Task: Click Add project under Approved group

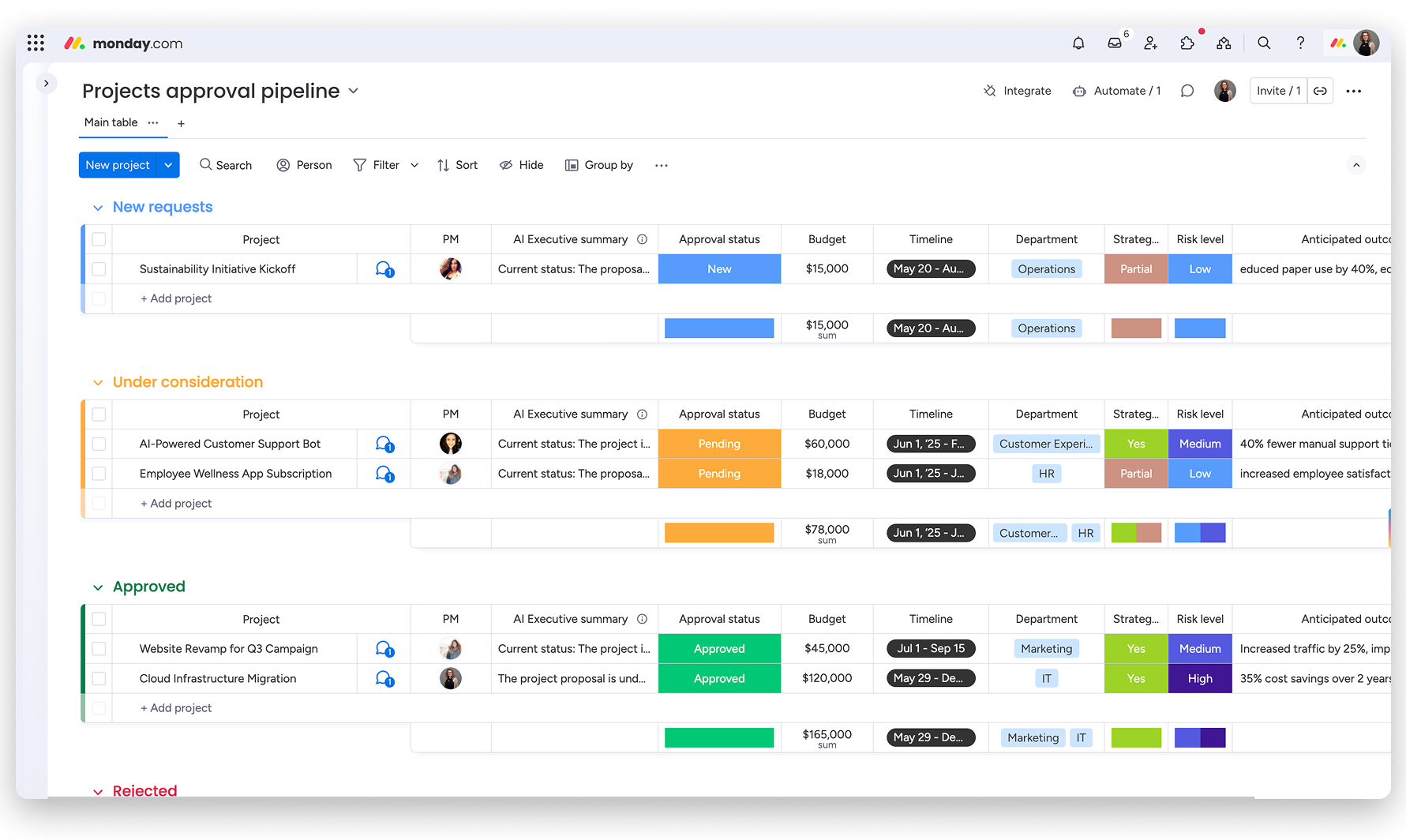Action: point(176,708)
